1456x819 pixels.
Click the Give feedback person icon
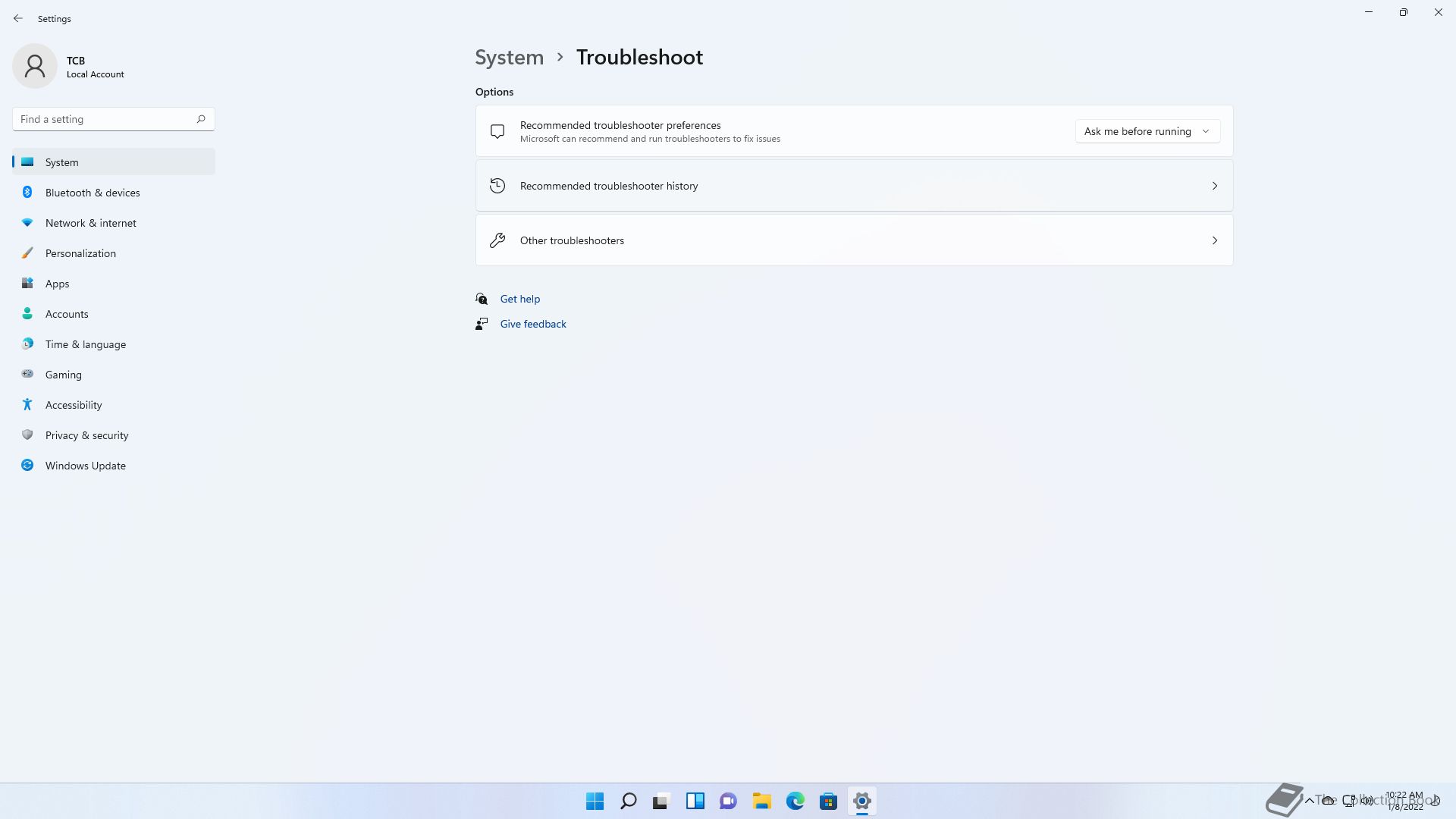(482, 324)
